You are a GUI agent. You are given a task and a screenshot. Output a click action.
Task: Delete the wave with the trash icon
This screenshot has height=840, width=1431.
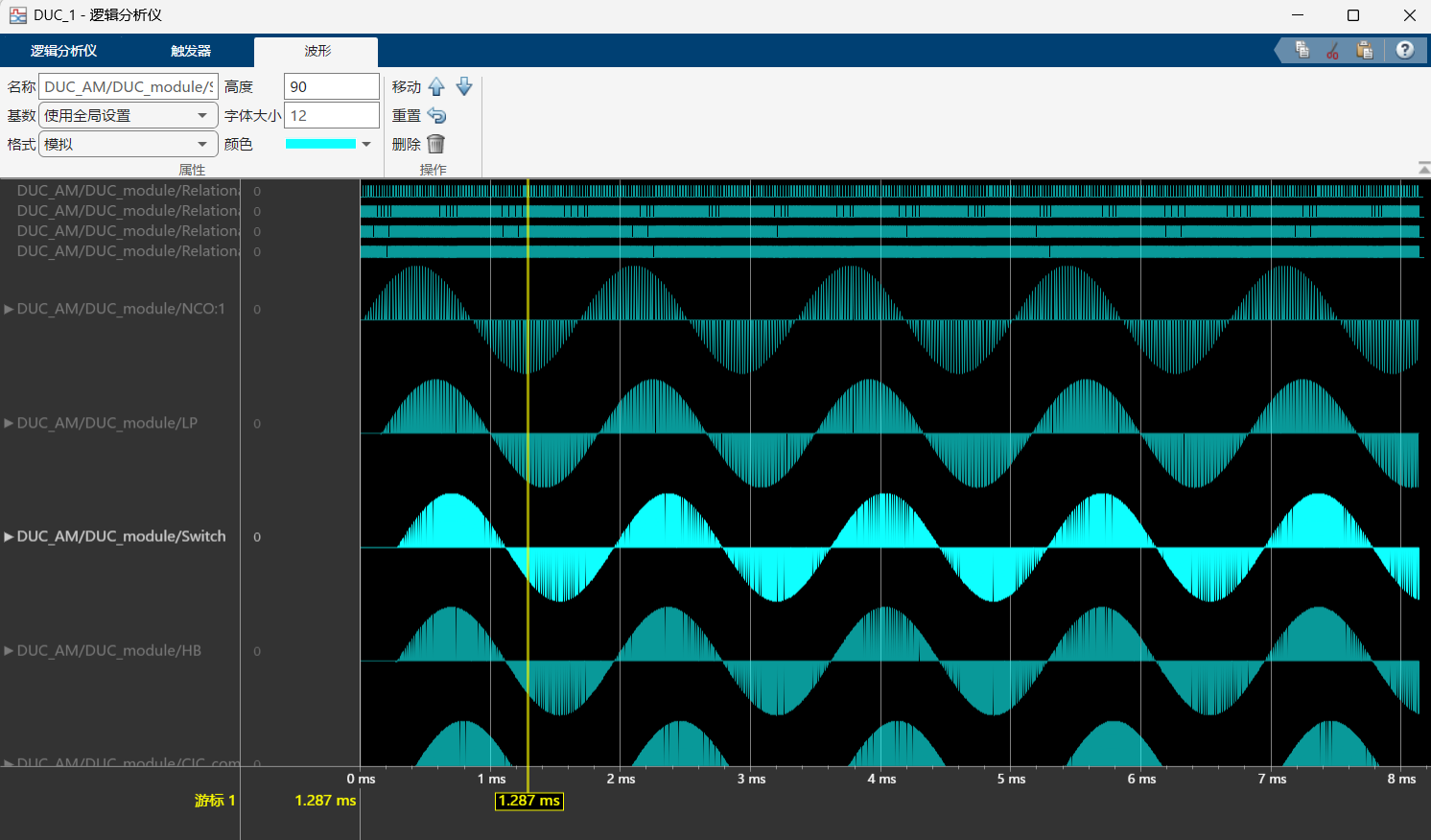coord(436,144)
